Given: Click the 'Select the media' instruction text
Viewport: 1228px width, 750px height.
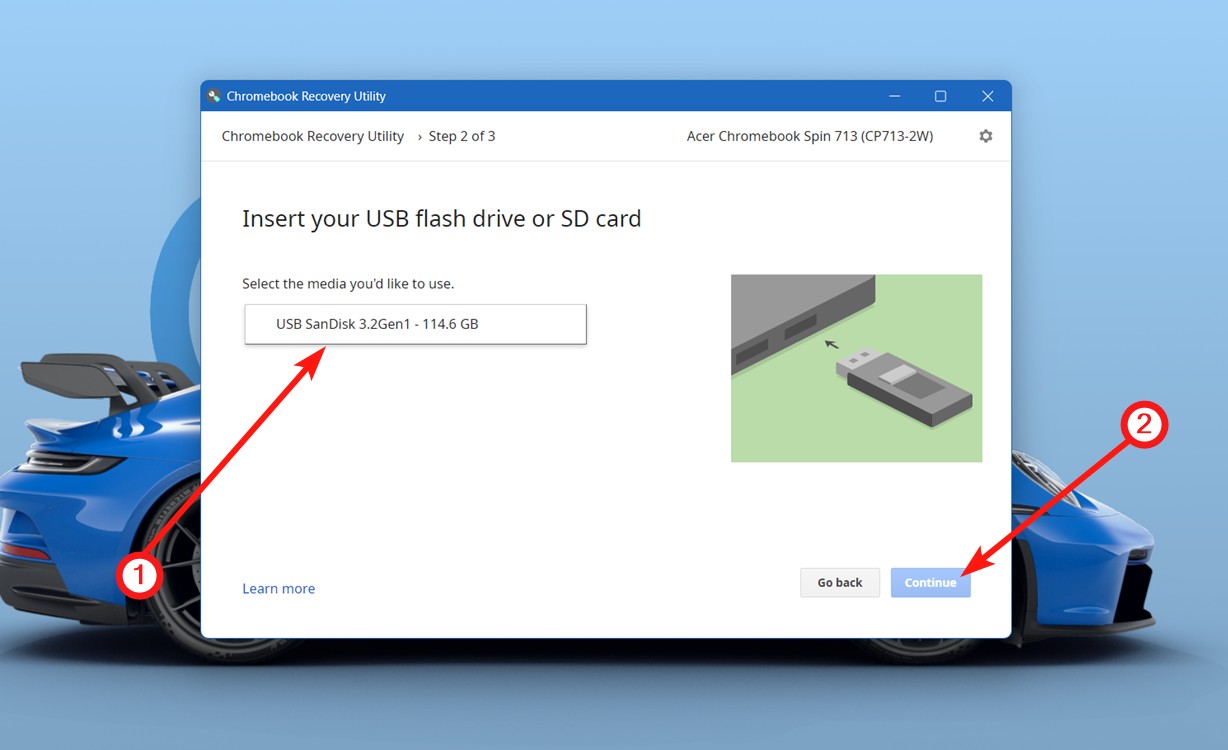Looking at the screenshot, I should pos(348,283).
